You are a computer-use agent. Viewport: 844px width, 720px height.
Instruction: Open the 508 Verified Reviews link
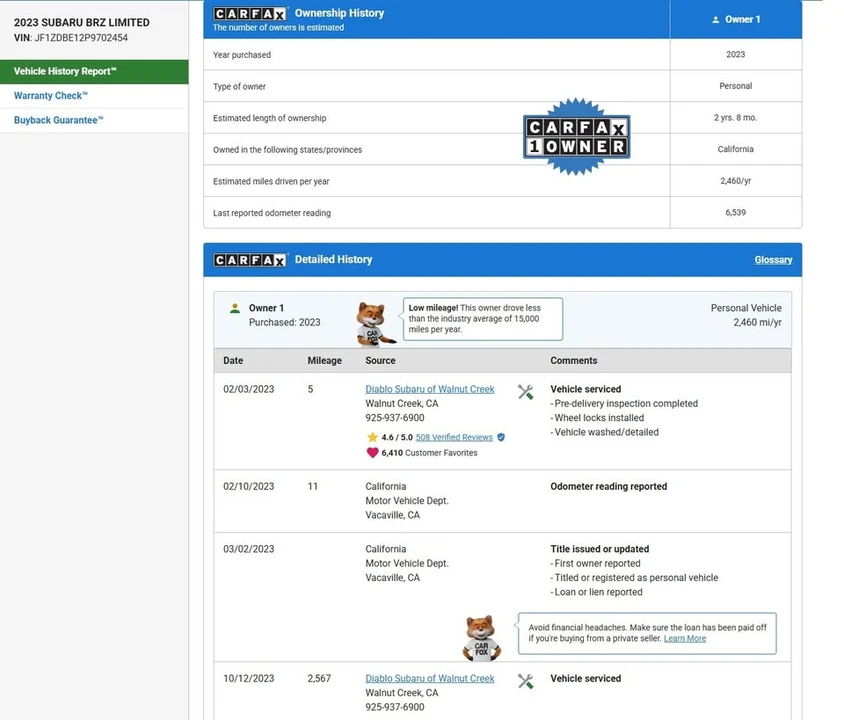(x=454, y=437)
